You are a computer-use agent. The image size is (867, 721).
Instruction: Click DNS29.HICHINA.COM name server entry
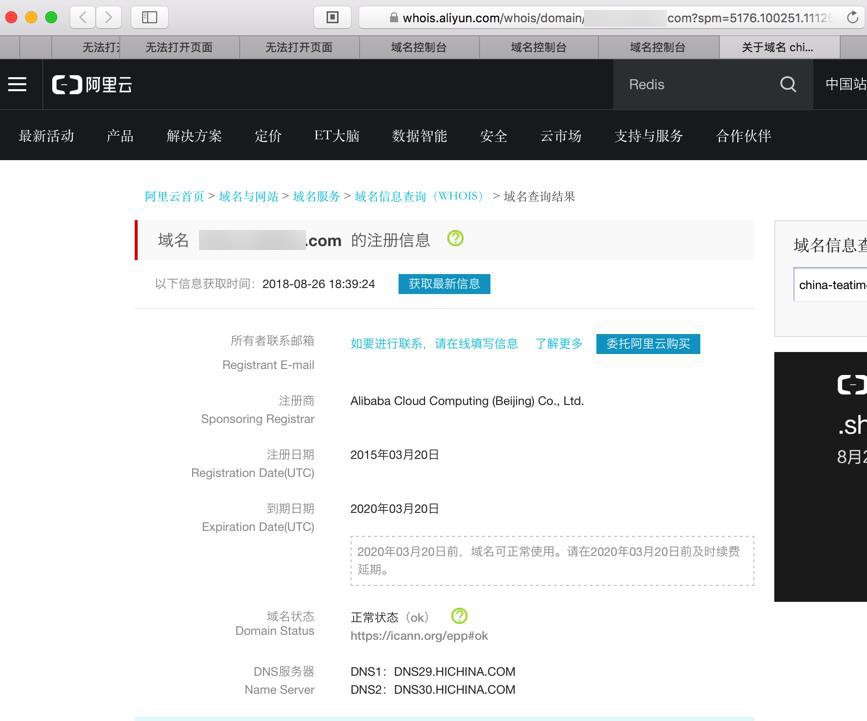tap(455, 671)
